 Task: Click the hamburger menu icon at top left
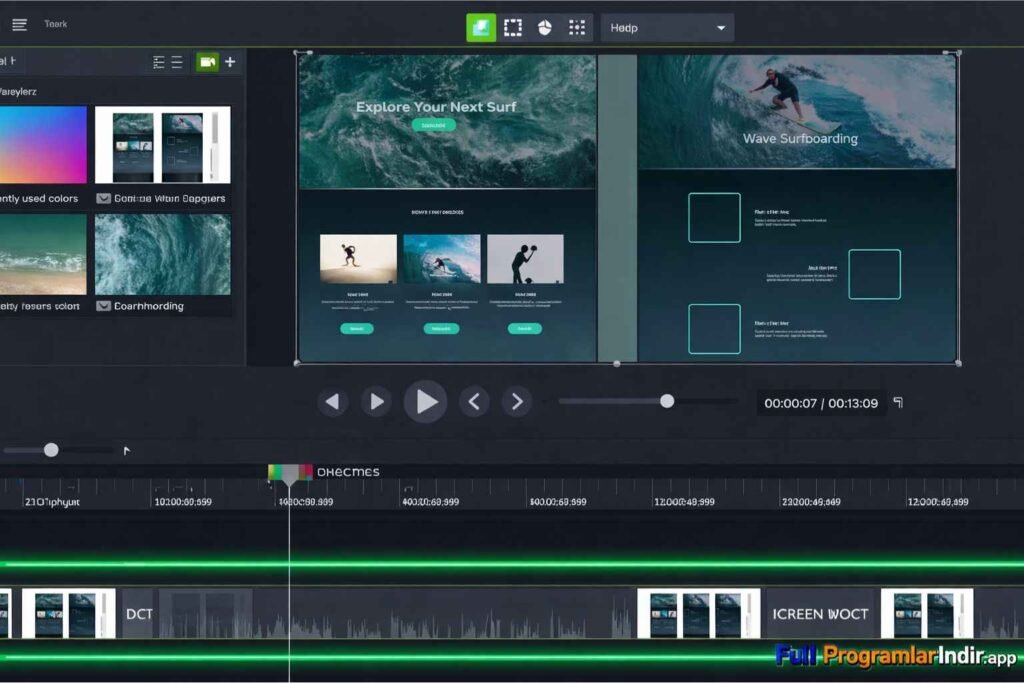coord(19,24)
